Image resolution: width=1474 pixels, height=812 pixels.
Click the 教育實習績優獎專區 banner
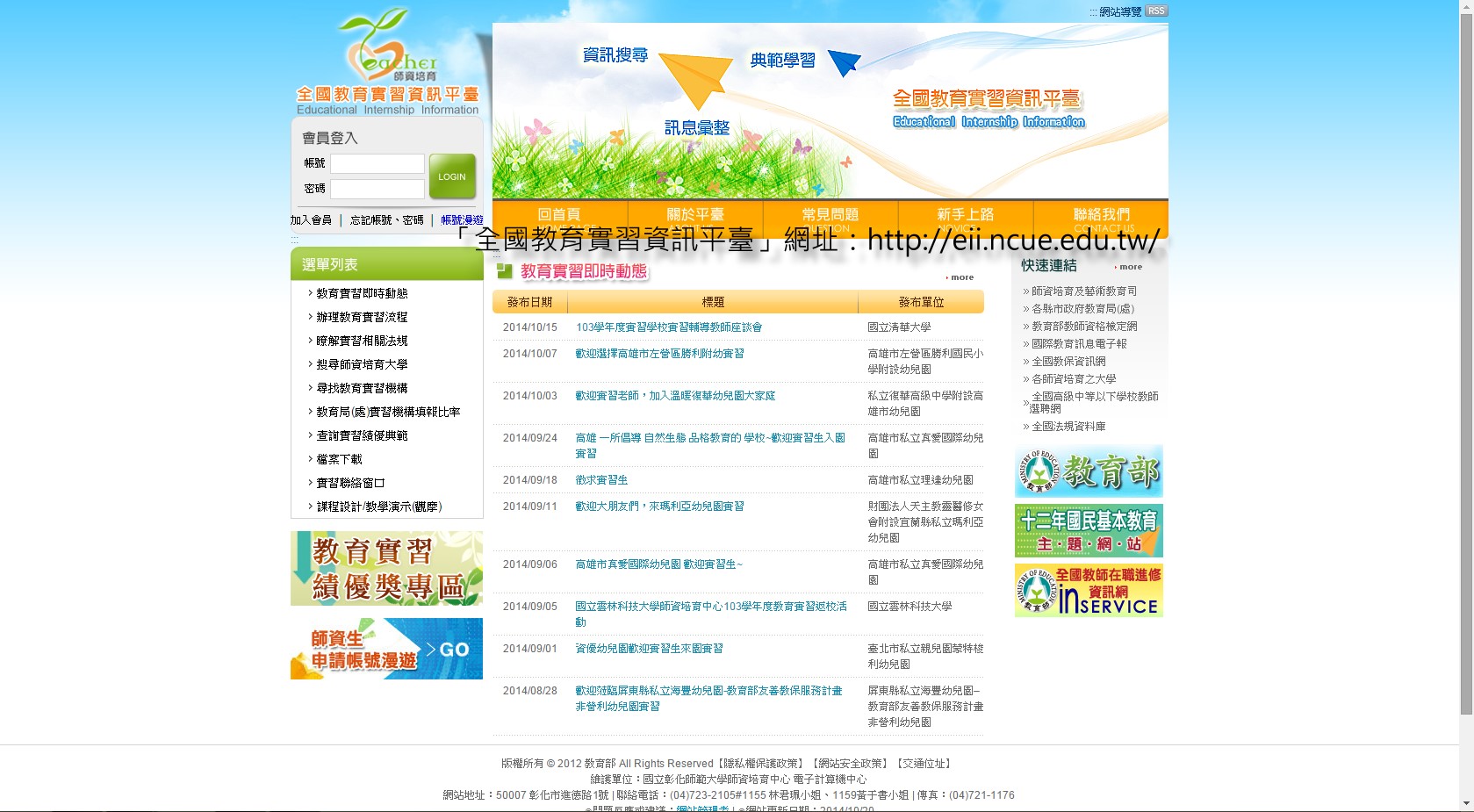click(x=386, y=568)
